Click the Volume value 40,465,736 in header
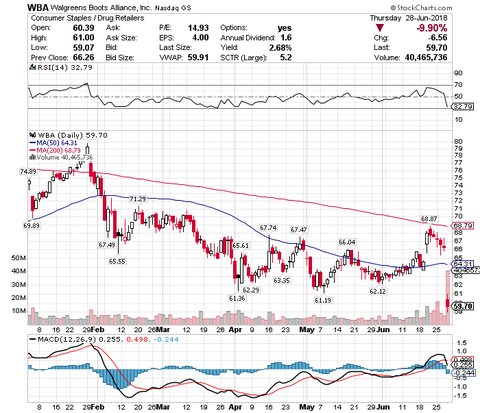The width and height of the screenshot is (480, 413). point(426,57)
